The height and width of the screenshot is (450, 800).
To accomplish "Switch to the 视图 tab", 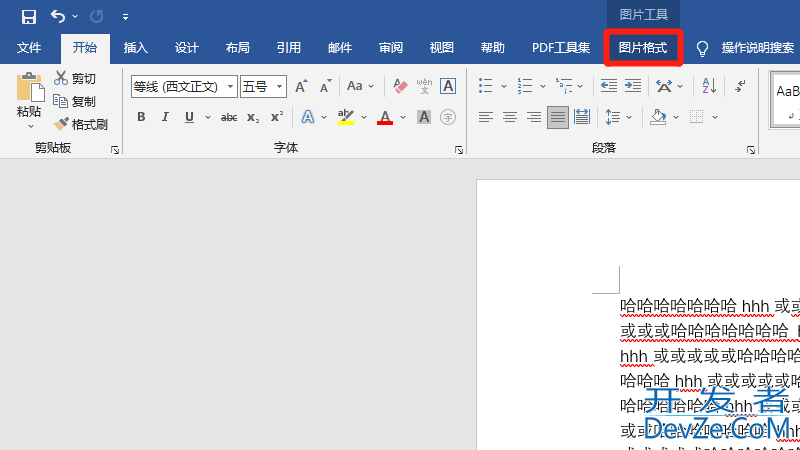I will click(442, 48).
